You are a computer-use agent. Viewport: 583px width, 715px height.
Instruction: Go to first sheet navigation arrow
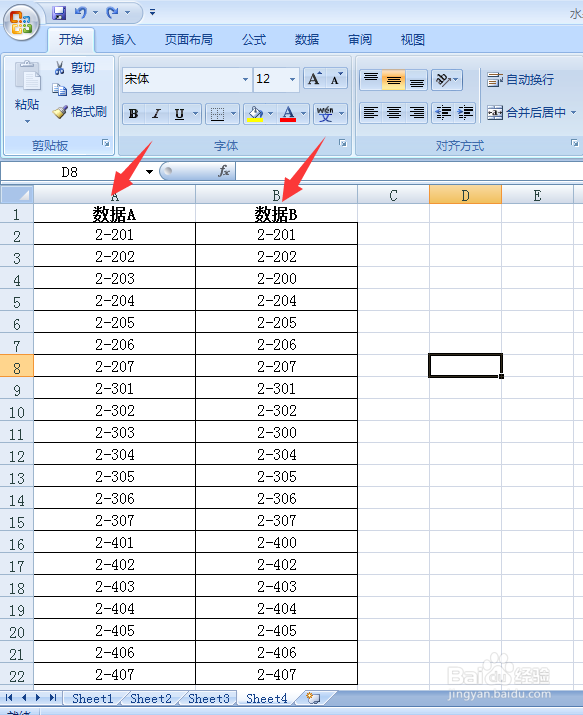9,698
